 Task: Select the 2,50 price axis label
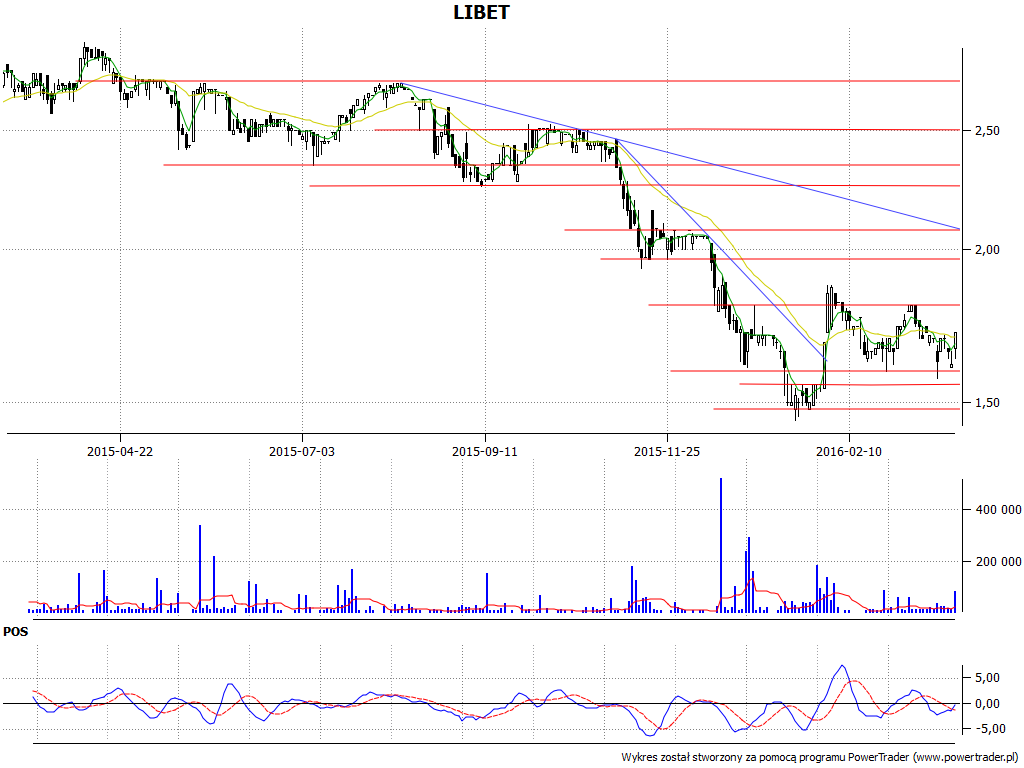987,131
